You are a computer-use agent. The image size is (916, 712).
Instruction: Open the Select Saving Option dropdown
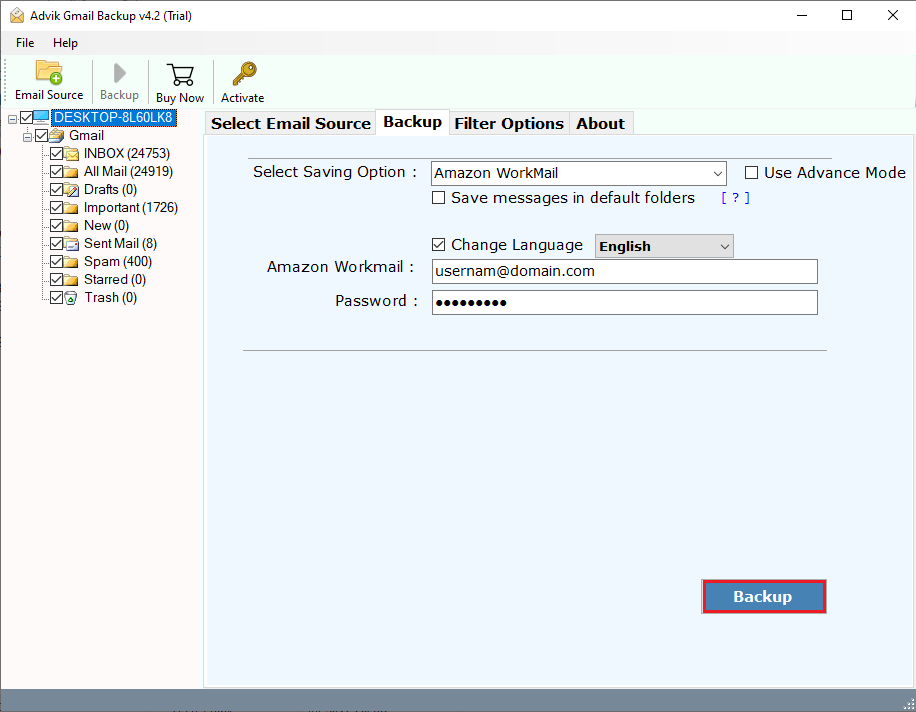click(x=578, y=173)
